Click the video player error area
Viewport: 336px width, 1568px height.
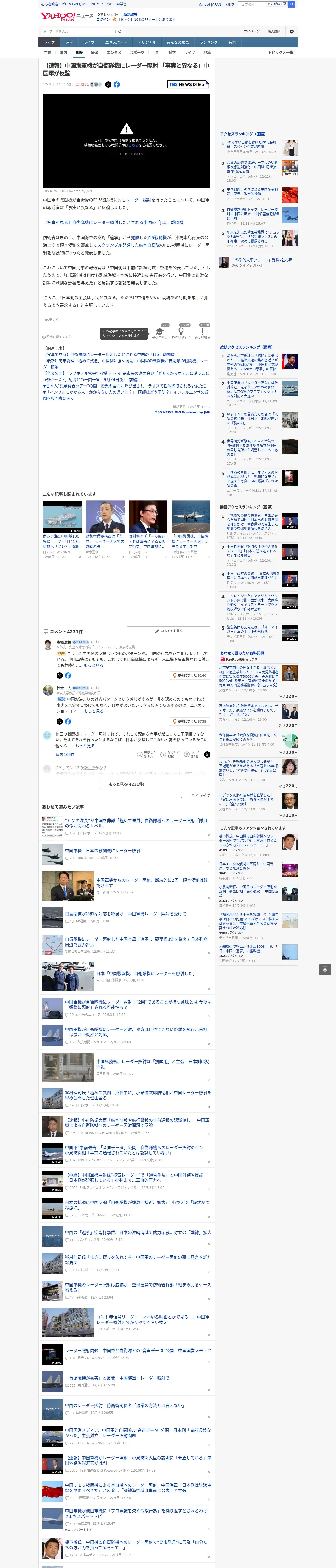point(126,141)
